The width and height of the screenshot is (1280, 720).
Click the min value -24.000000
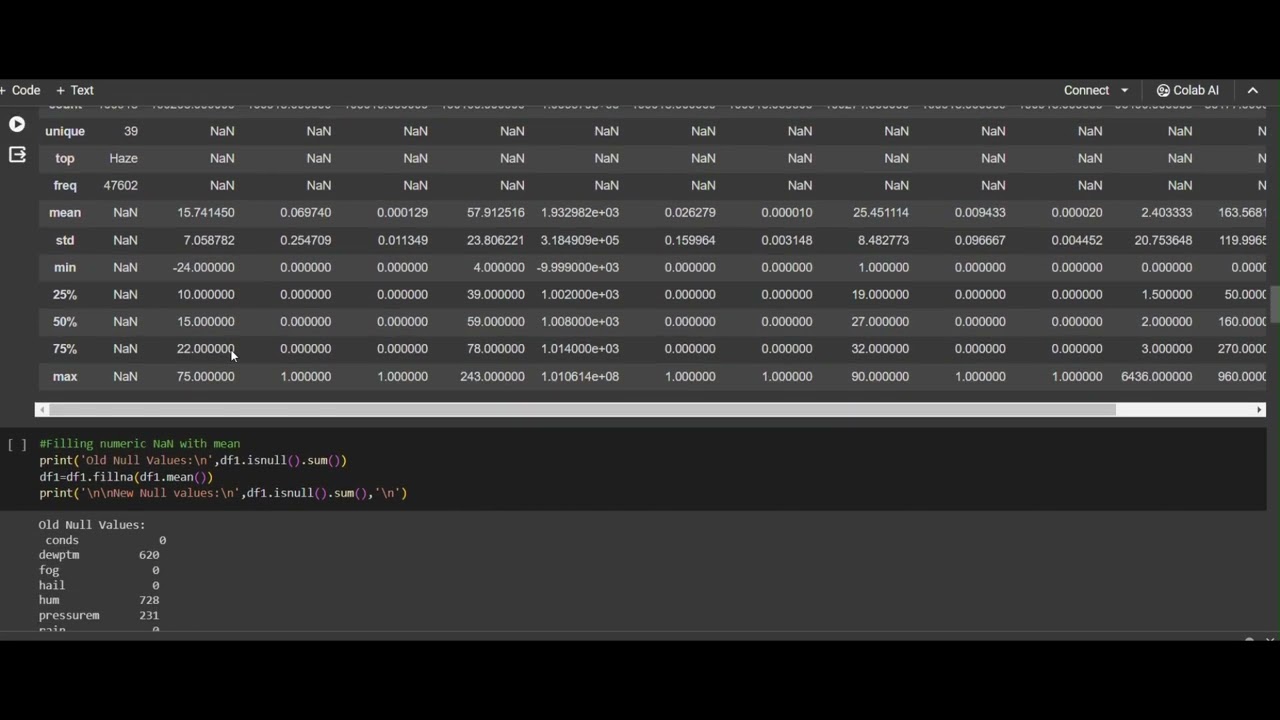(203, 267)
